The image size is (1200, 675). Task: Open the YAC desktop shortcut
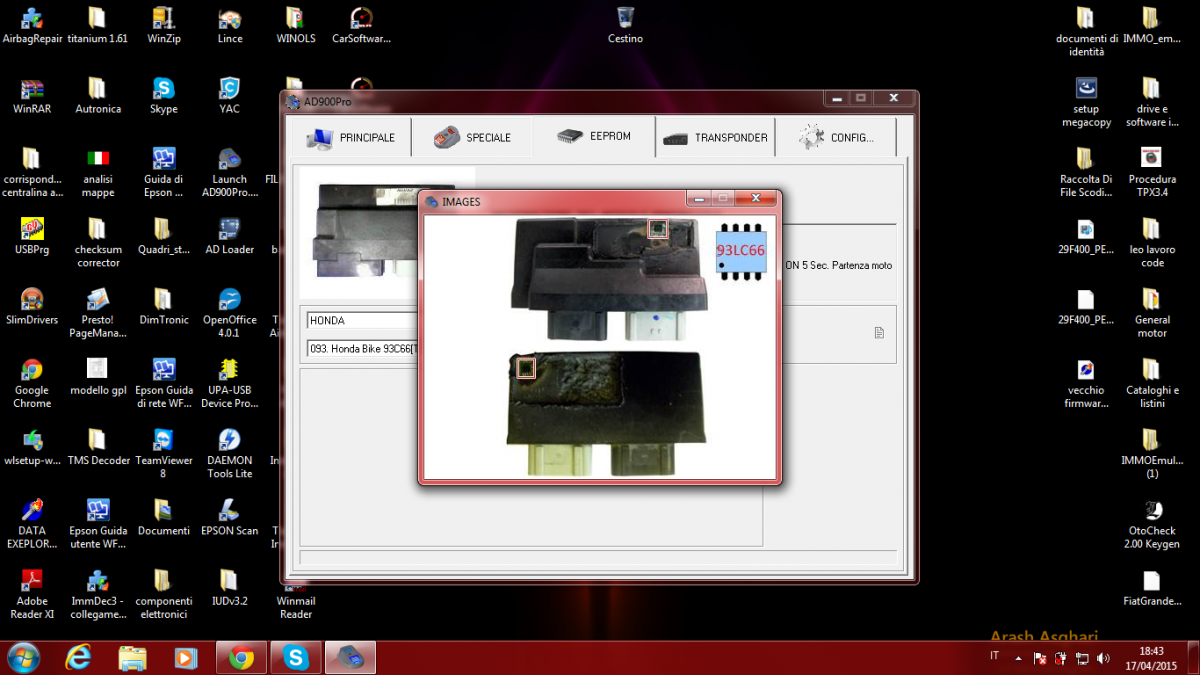click(230, 95)
